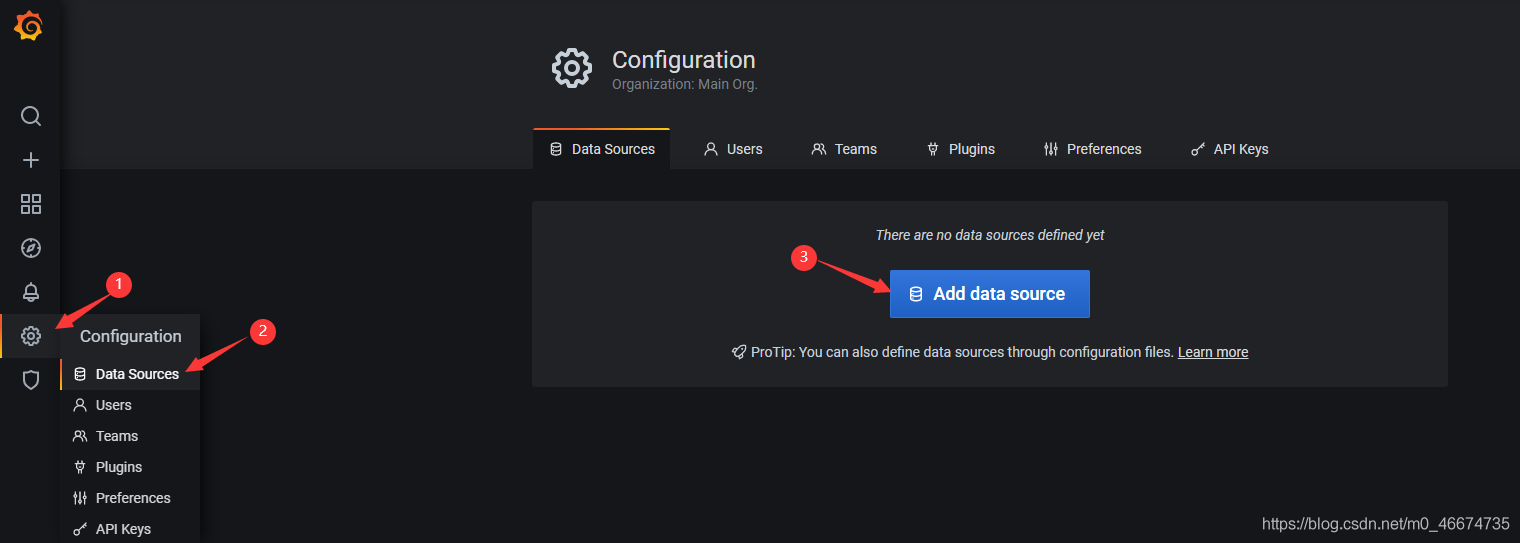Select Teams in the Configuration flyout
Viewport: 1520px width, 543px height.
point(116,436)
